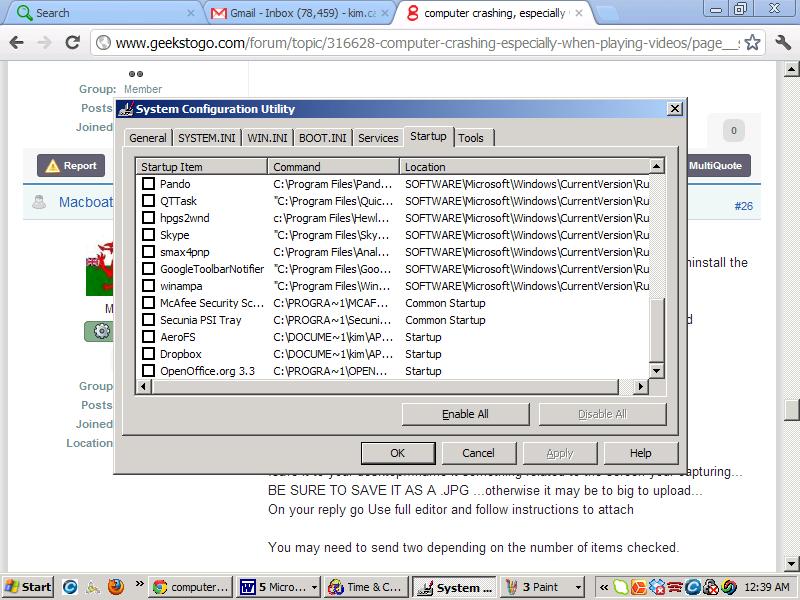Click the Dropbox tray icon
Viewport: 800px width, 600px height.
tap(657, 587)
